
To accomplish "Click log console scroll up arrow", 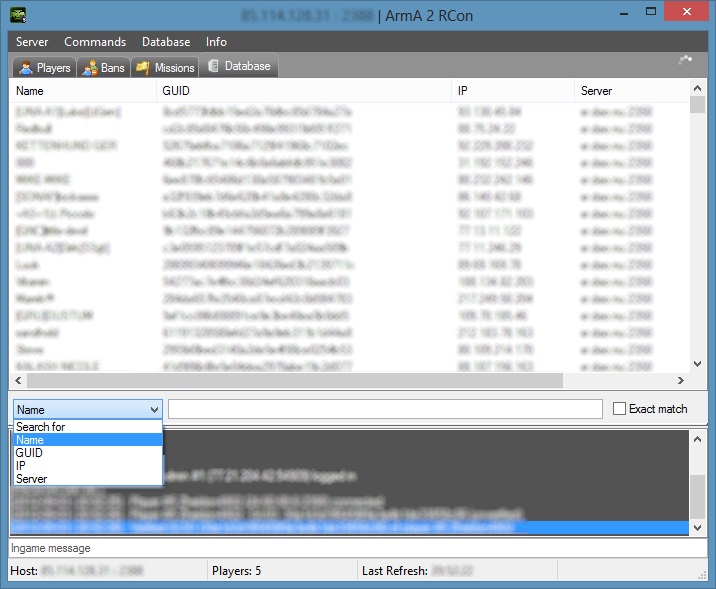I will point(697,439).
